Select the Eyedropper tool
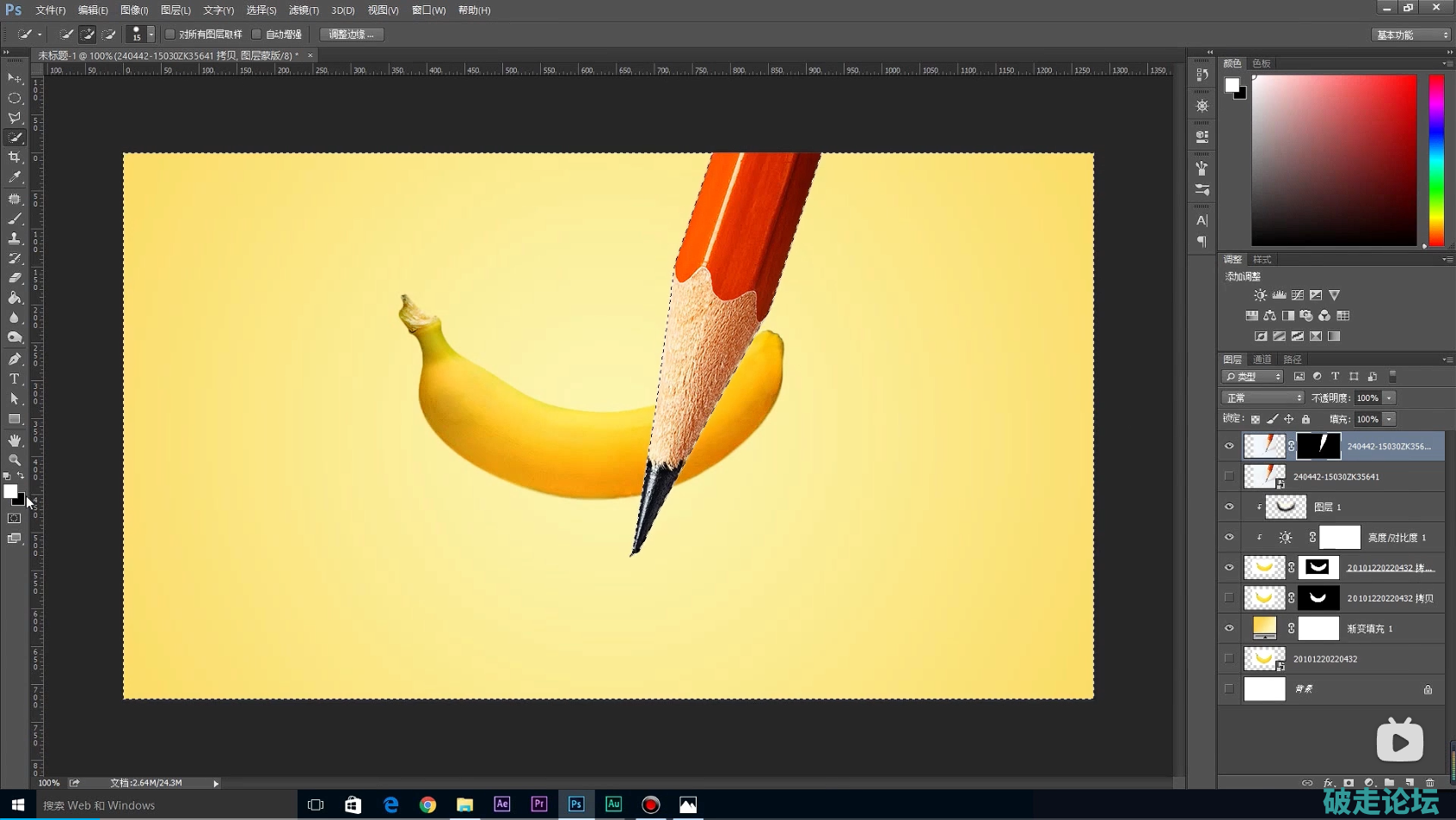Screen dimensions: 1456x820 coord(15,177)
